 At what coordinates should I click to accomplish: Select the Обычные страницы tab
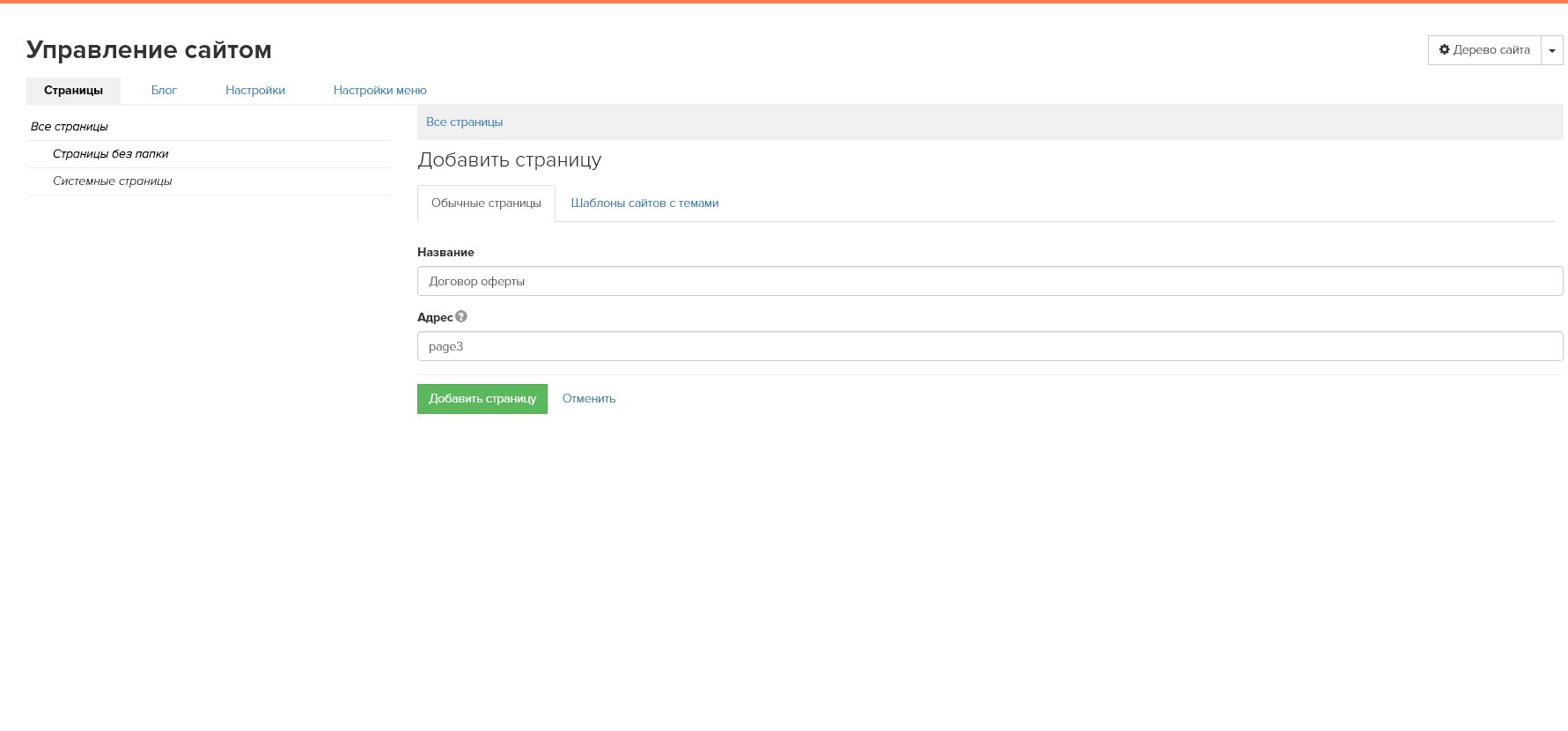[x=486, y=203]
